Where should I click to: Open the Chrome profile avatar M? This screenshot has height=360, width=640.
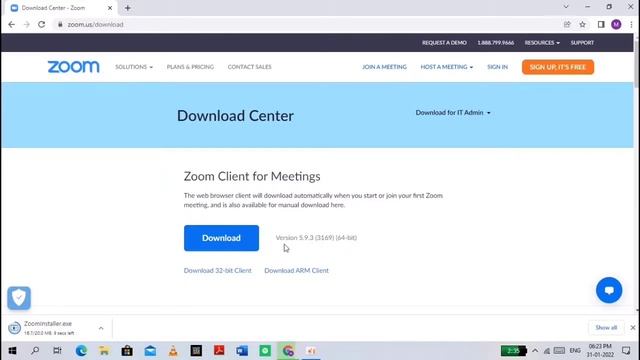616,24
